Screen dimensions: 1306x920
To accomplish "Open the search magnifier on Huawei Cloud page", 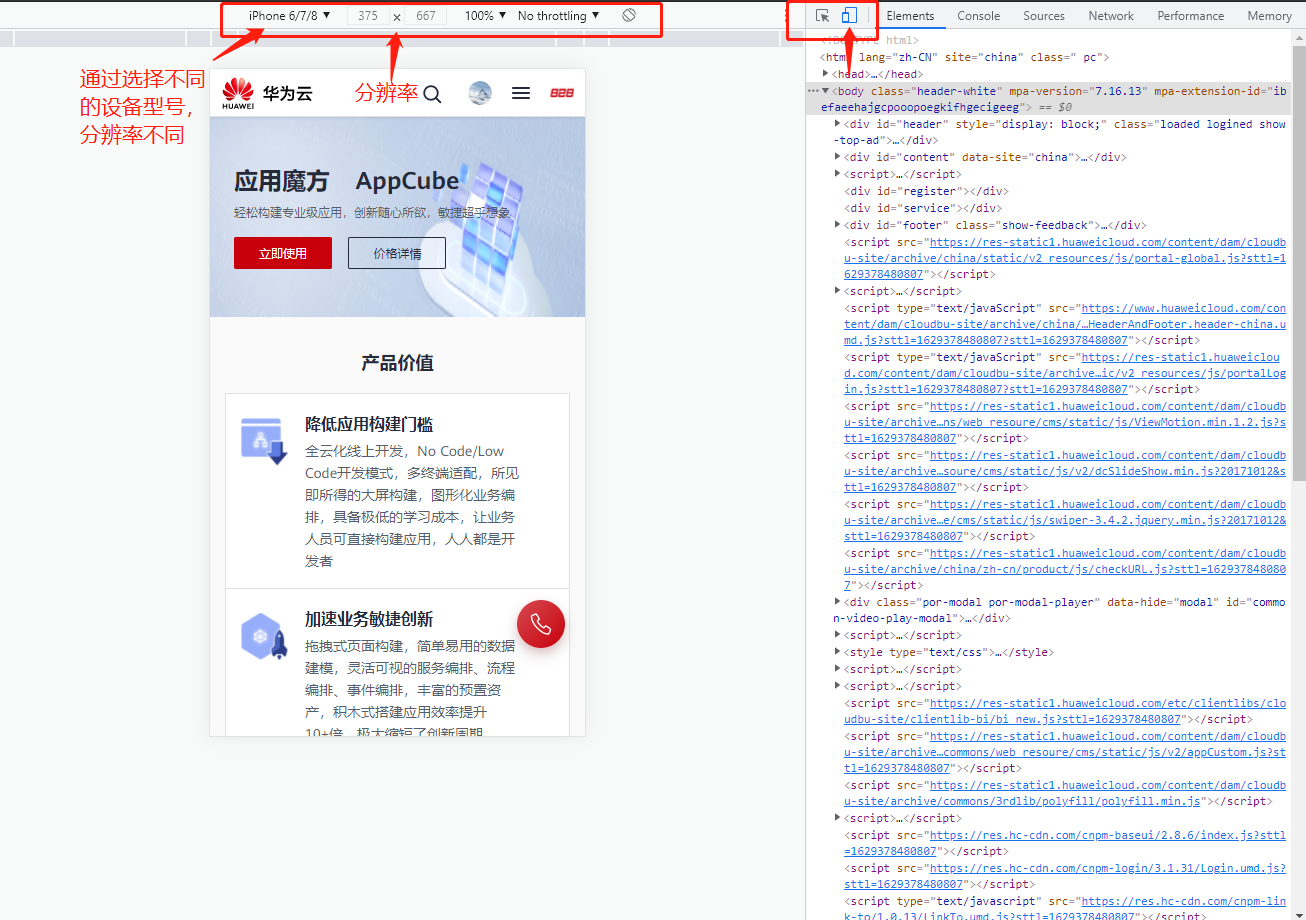I will click(x=432, y=93).
